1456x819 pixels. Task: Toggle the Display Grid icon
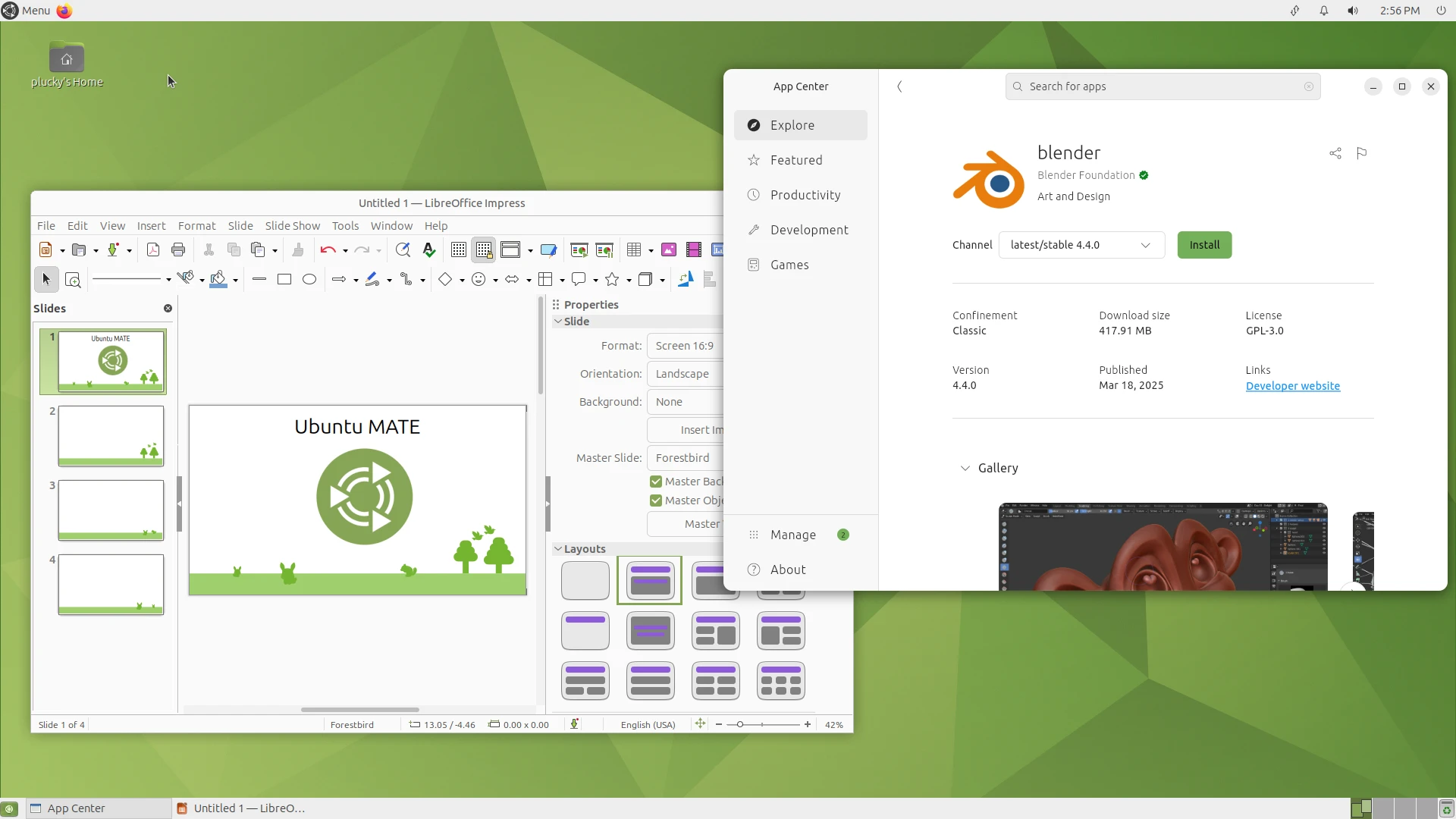pyautogui.click(x=458, y=250)
